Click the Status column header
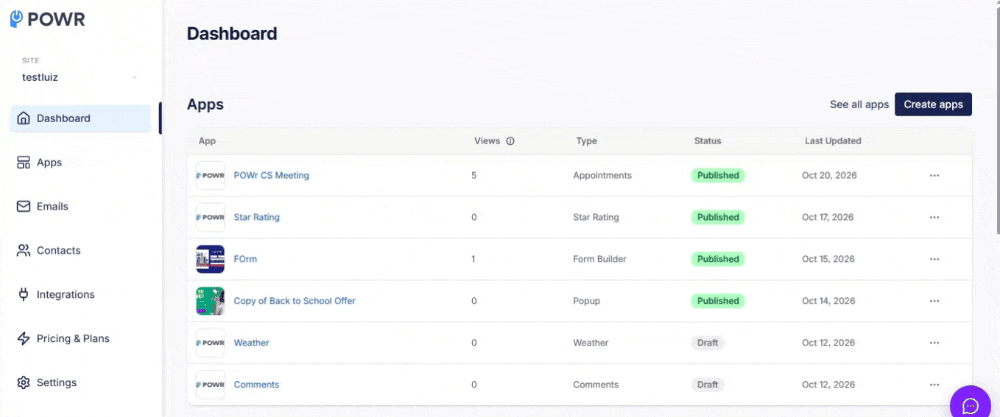Image resolution: width=1000 pixels, height=417 pixels. (708, 141)
